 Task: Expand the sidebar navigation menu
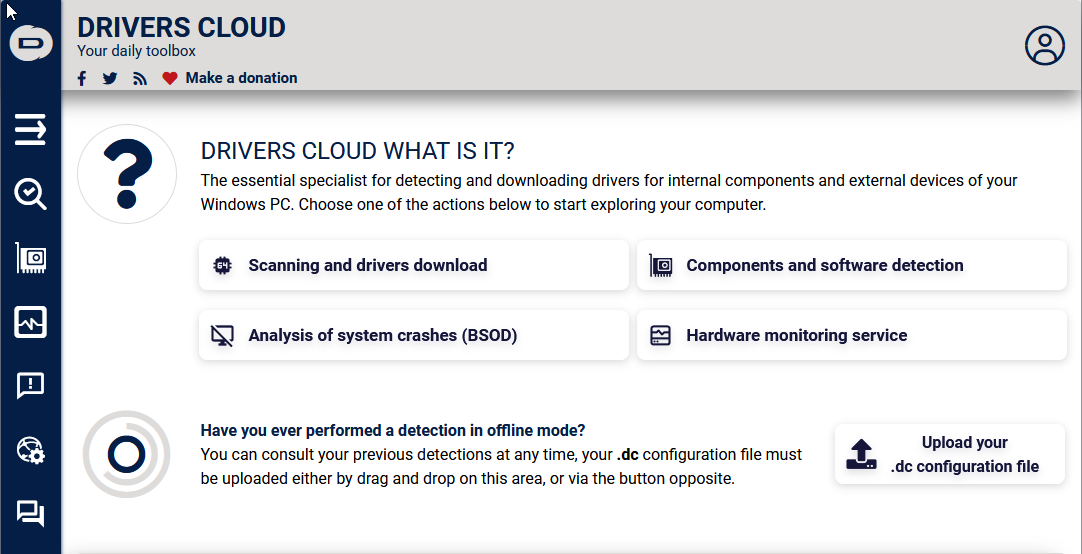pos(30,130)
